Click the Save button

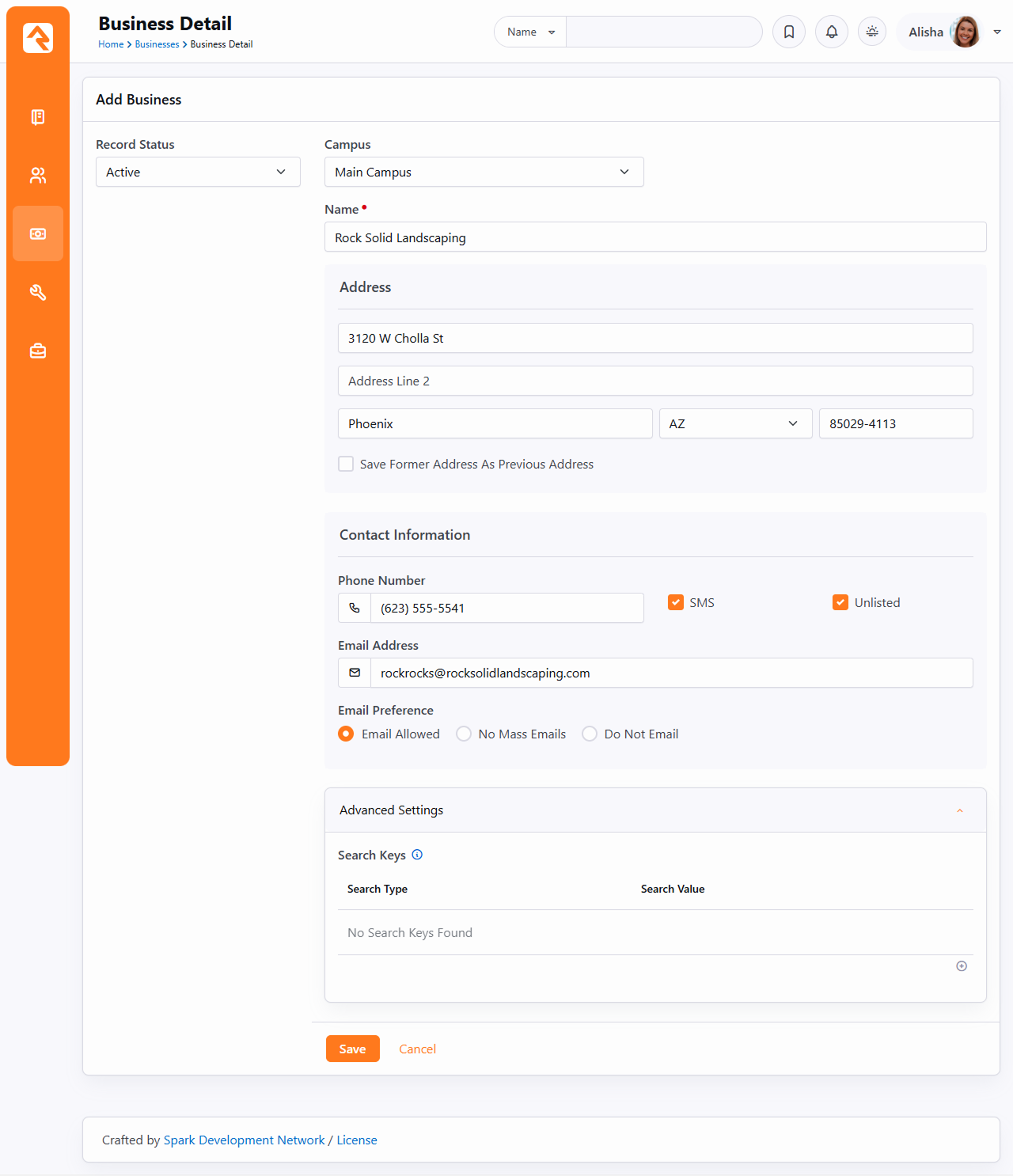(x=352, y=1049)
